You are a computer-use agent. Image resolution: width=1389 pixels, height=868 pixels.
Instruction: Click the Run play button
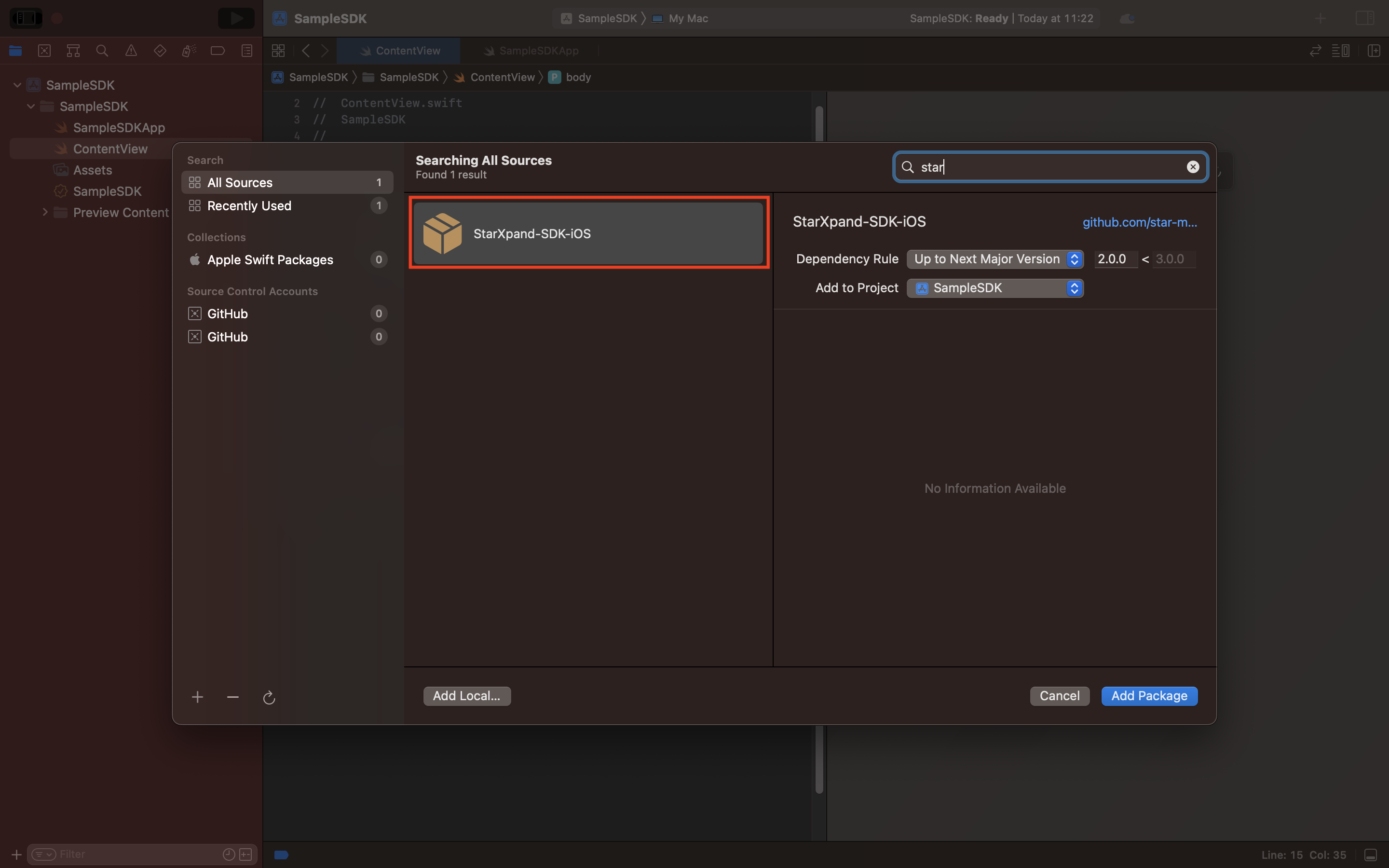[236, 18]
